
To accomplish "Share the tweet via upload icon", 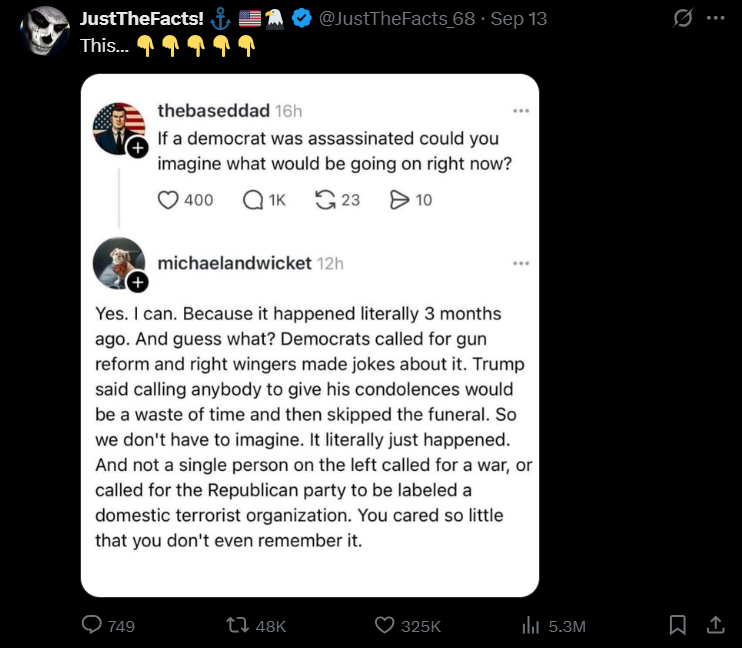I will click(x=716, y=625).
